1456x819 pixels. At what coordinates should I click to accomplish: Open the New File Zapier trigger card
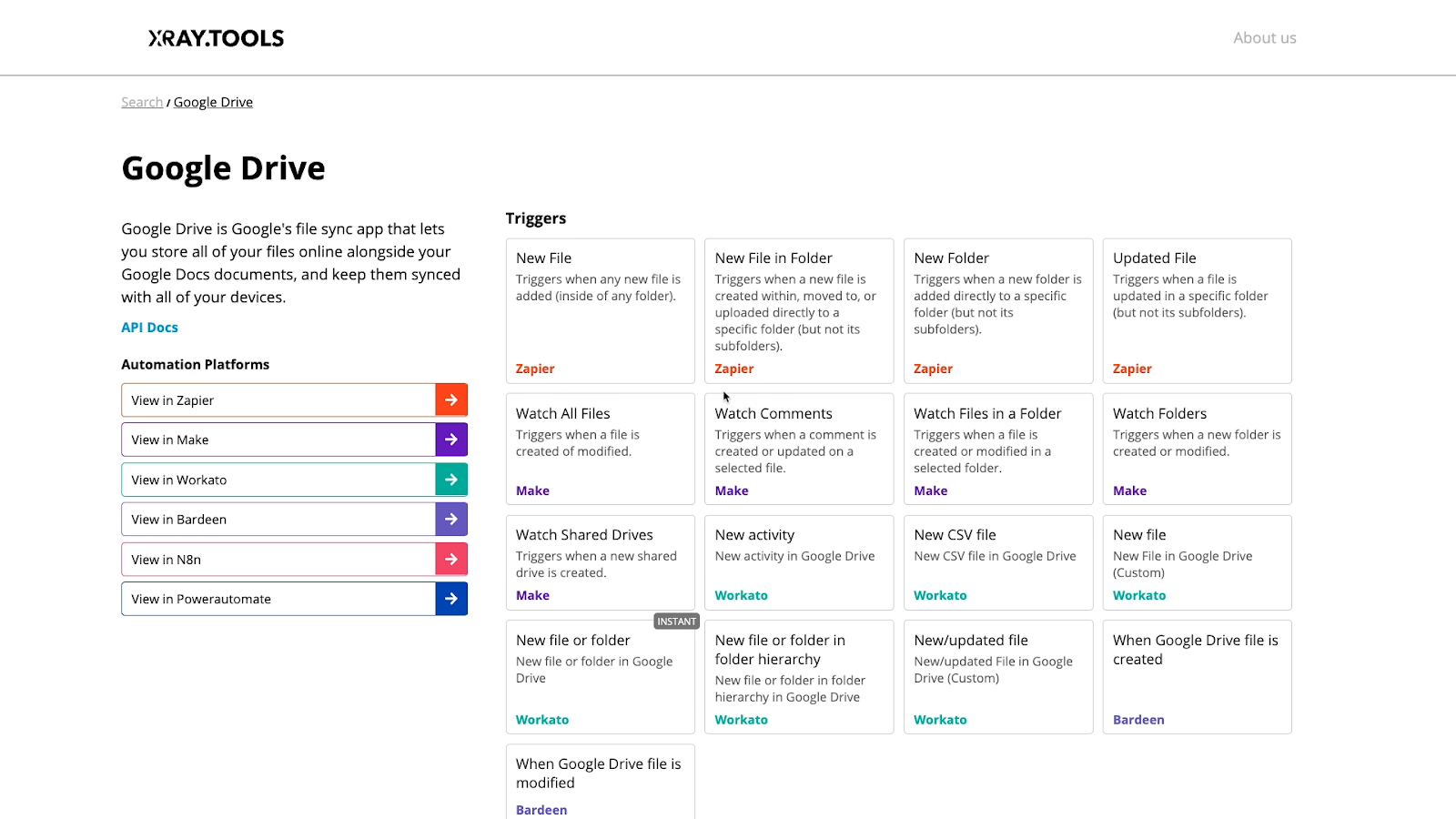601,311
